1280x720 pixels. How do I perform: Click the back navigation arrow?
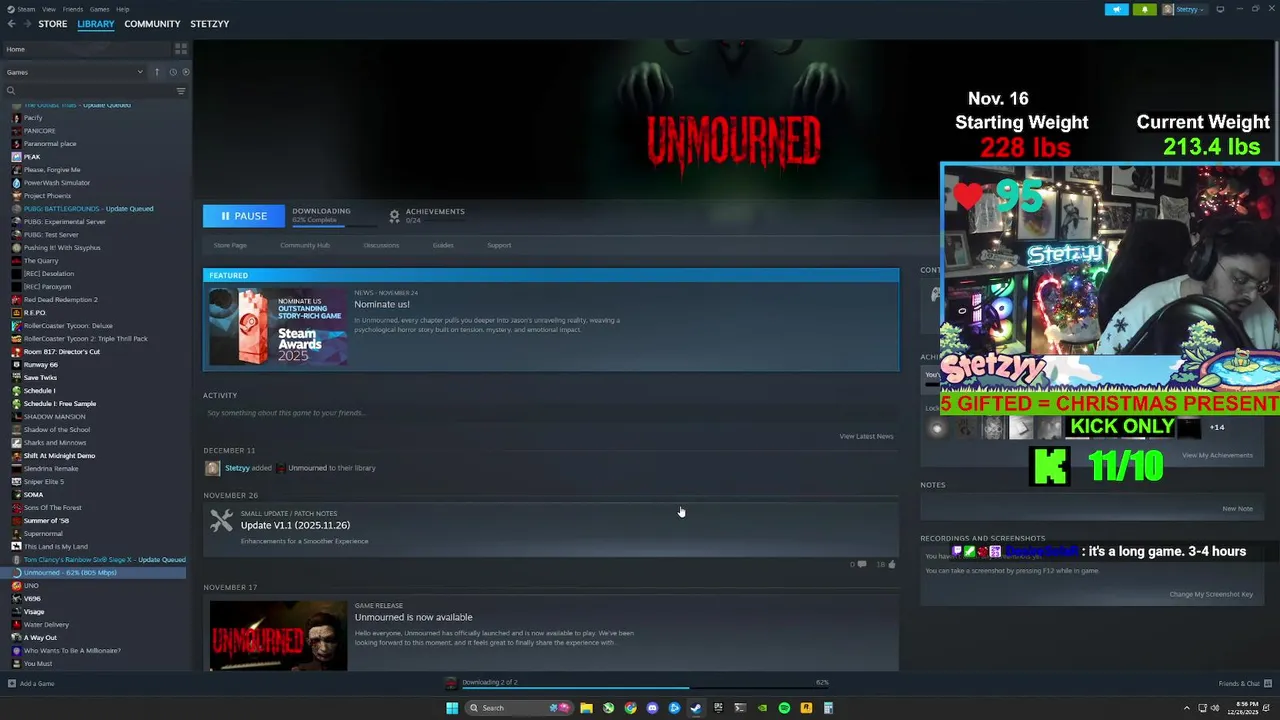tap(11, 24)
